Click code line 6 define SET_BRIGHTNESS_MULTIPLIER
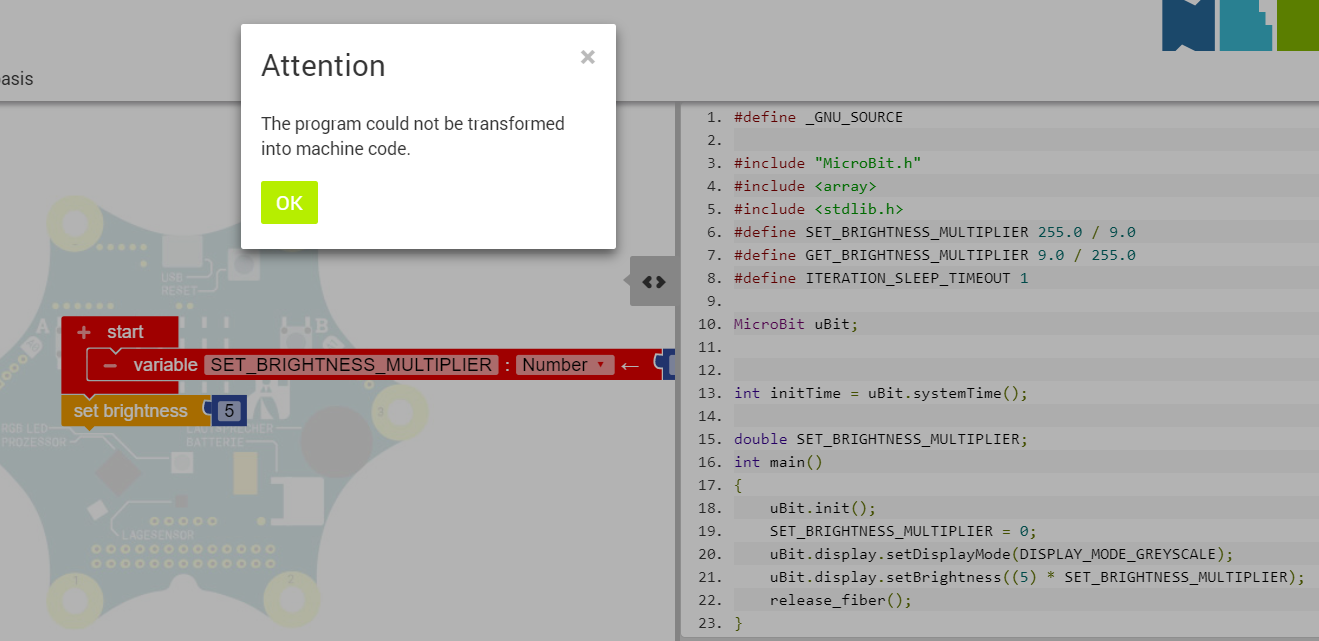This screenshot has height=641, width=1319. [x=934, y=232]
